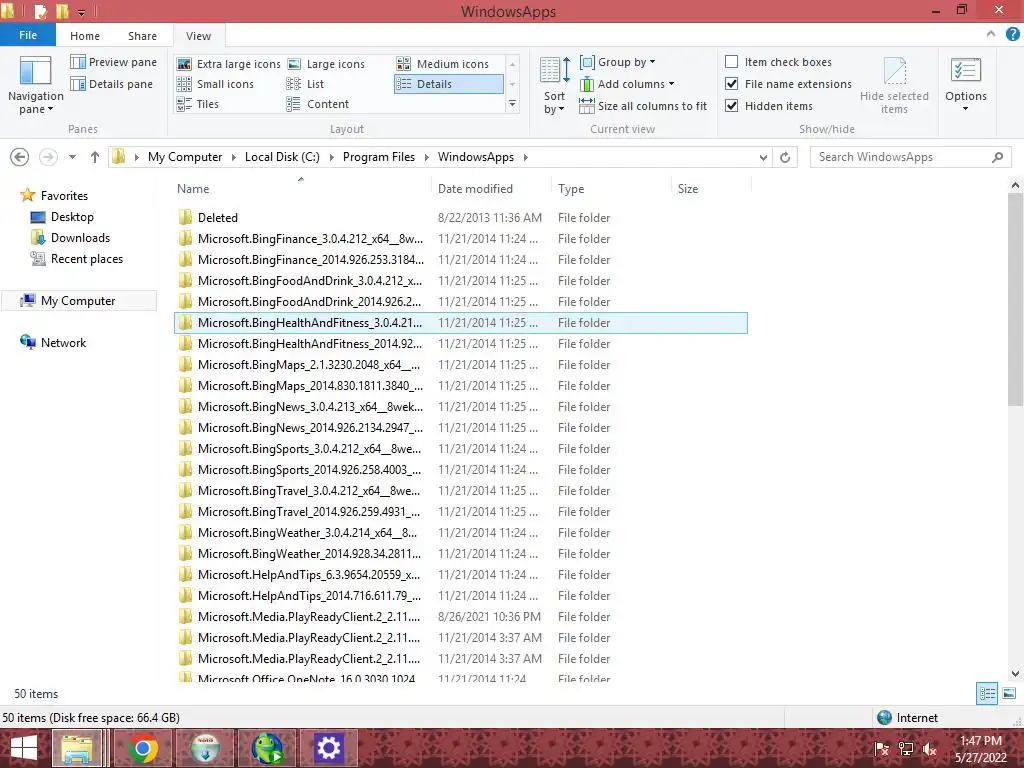This screenshot has height=768, width=1024.
Task: Toggle the Details pane
Action: coord(112,84)
